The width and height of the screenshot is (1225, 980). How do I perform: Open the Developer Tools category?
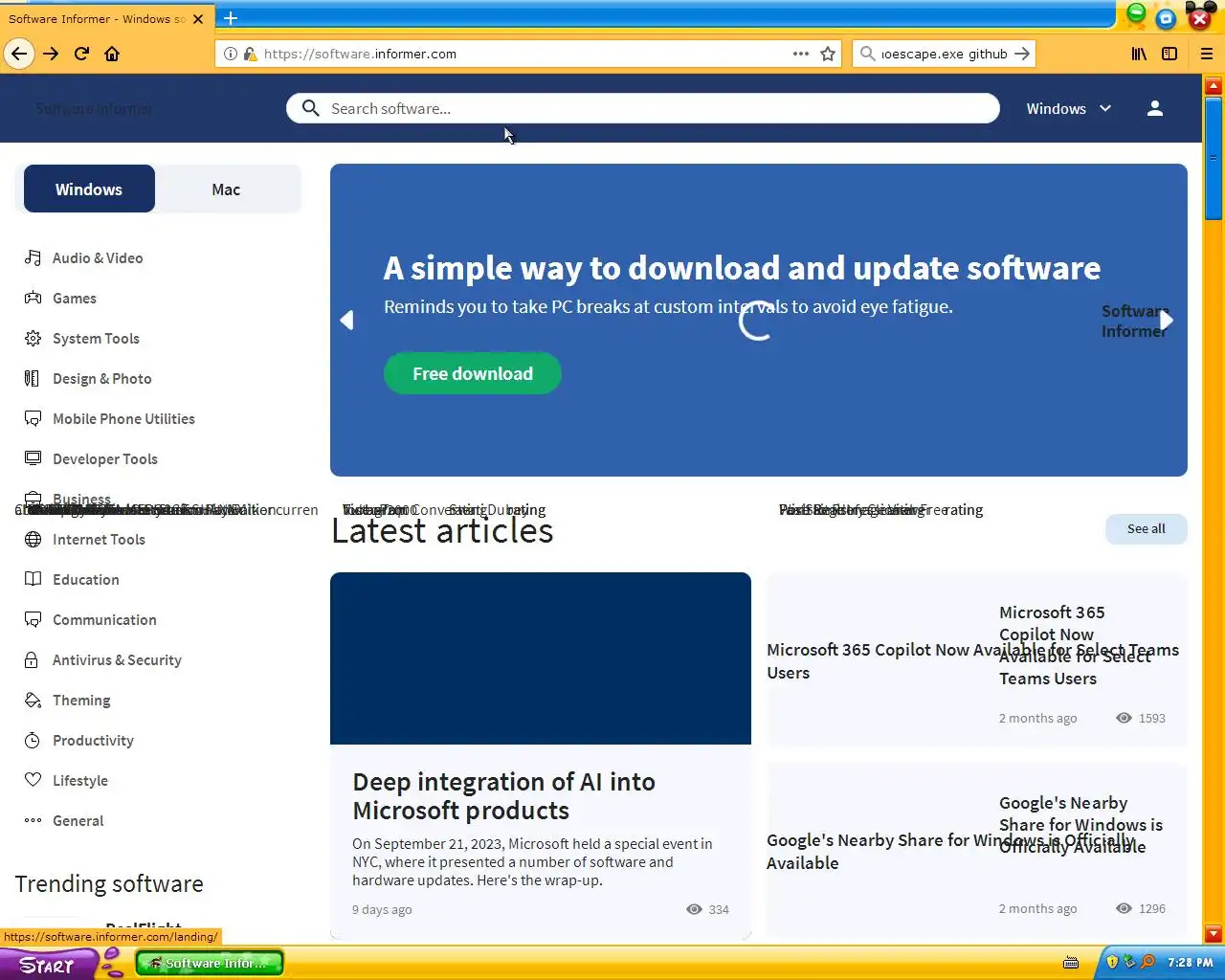pos(91,459)
